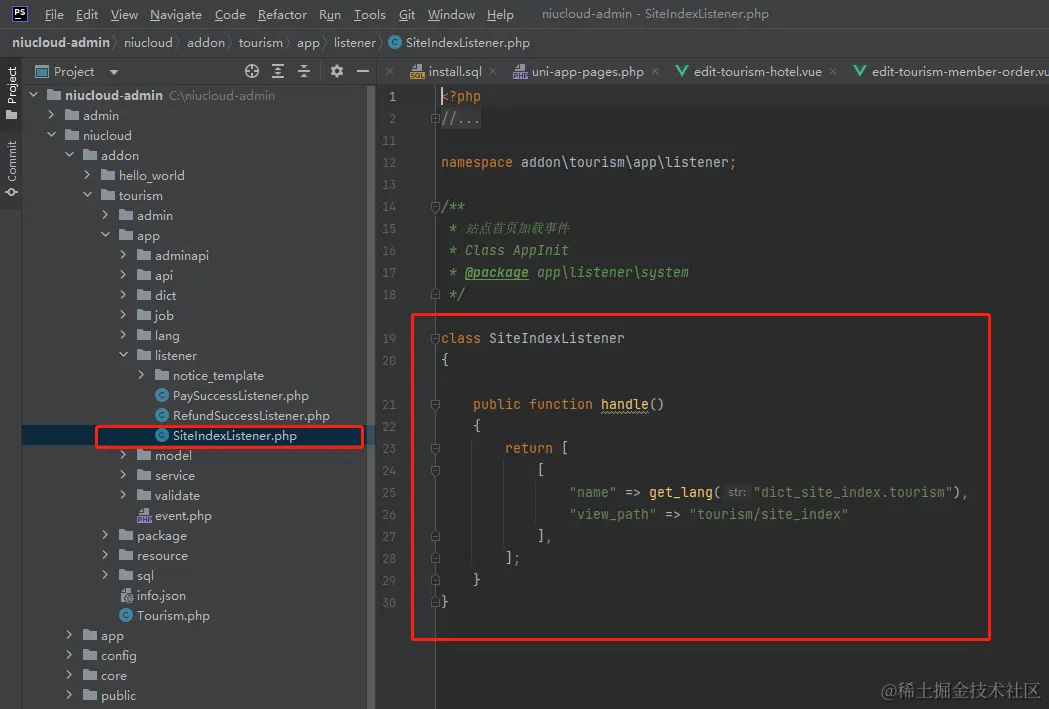Click the @package tag in the doc comment
The image size is (1049, 709).
coord(496,272)
